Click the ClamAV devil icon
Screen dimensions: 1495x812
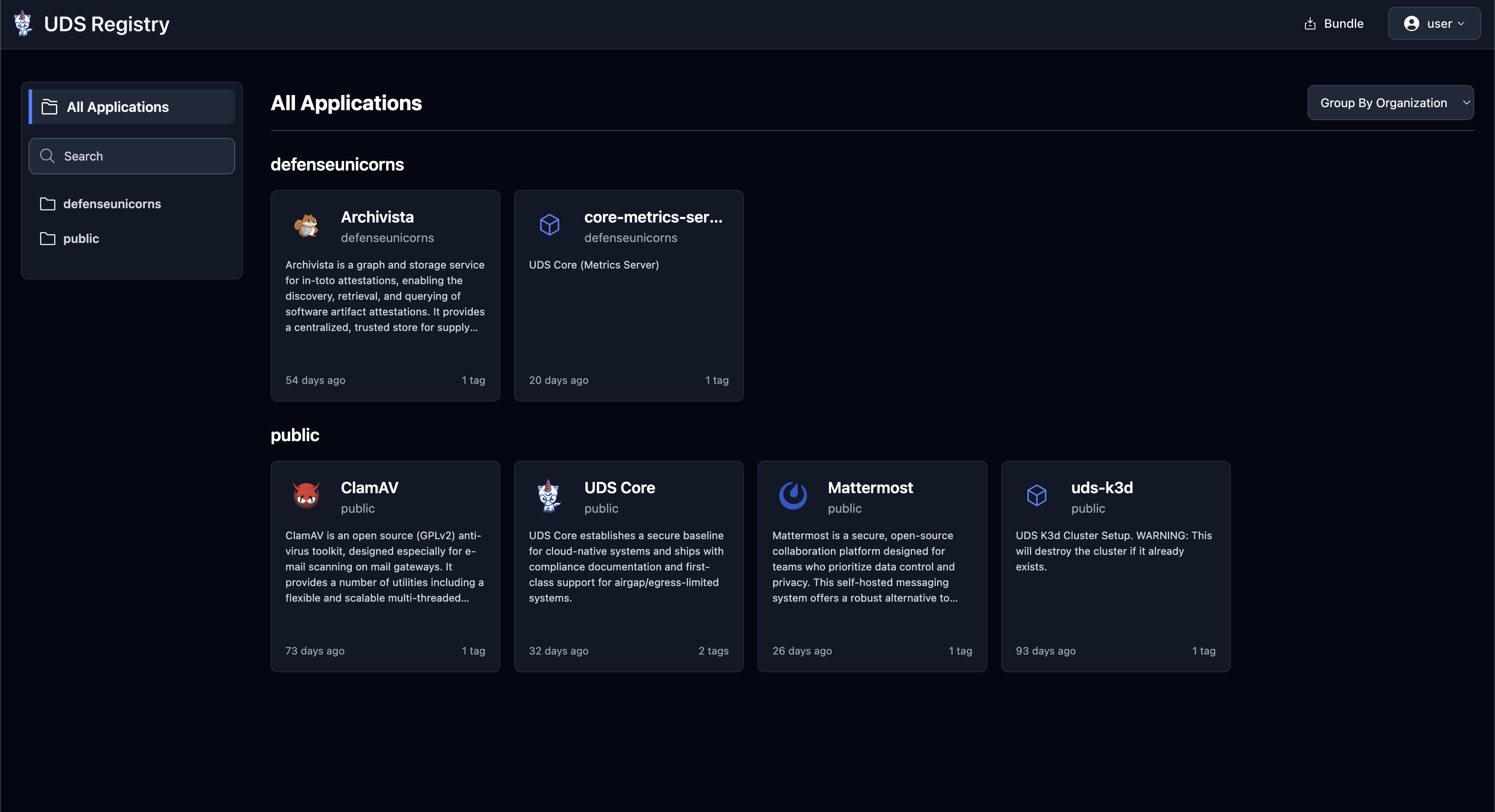pyautogui.click(x=306, y=496)
